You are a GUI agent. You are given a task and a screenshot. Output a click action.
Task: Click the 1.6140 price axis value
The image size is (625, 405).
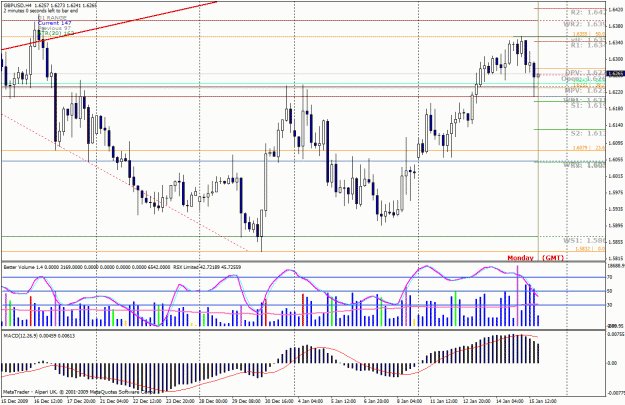tap(615, 126)
